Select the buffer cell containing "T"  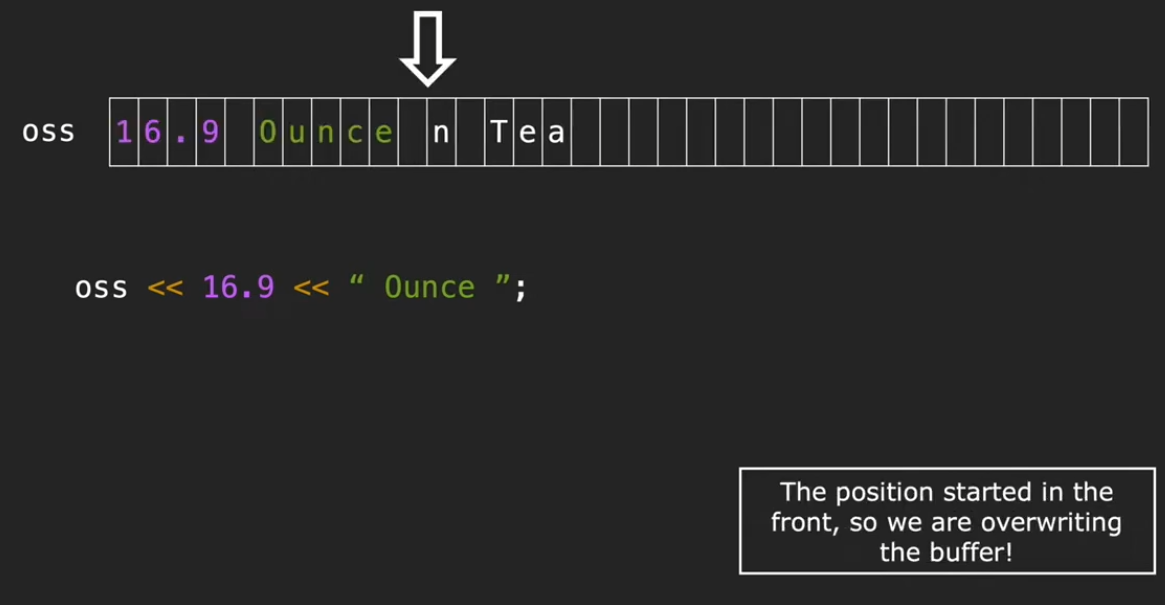[x=499, y=132]
